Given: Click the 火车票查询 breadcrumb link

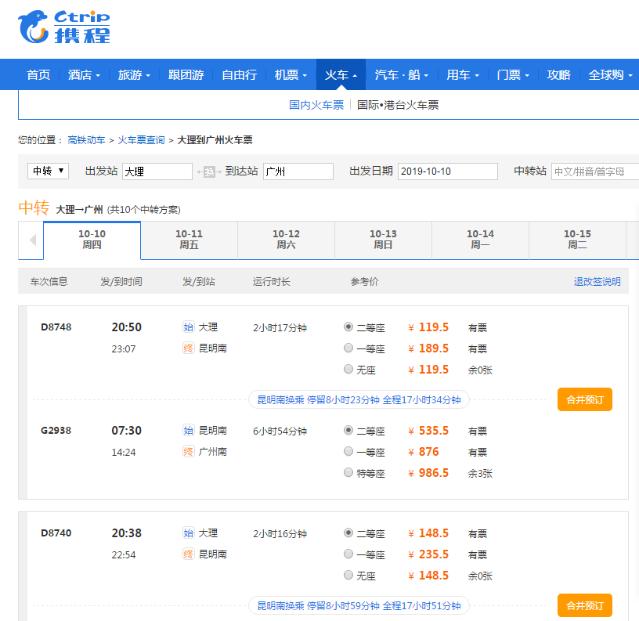Looking at the screenshot, I should pos(141,140).
